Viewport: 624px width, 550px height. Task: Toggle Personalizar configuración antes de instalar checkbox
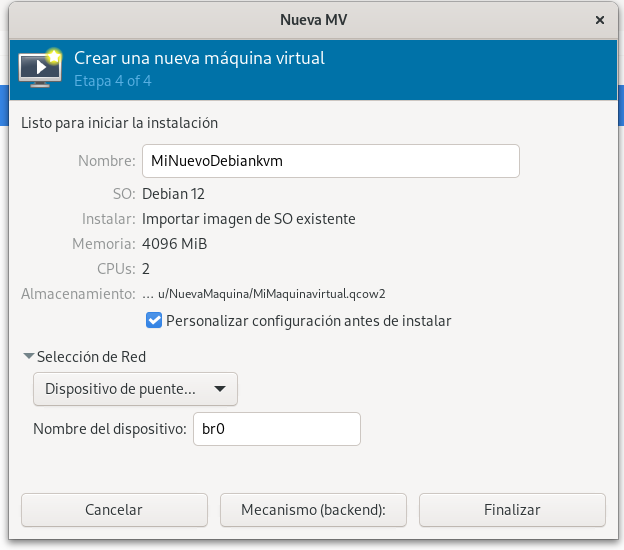point(154,320)
